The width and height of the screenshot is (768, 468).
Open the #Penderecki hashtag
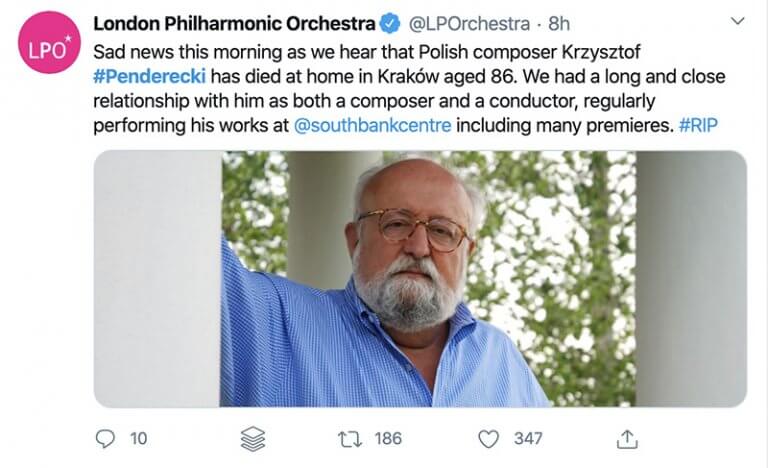click(x=144, y=76)
